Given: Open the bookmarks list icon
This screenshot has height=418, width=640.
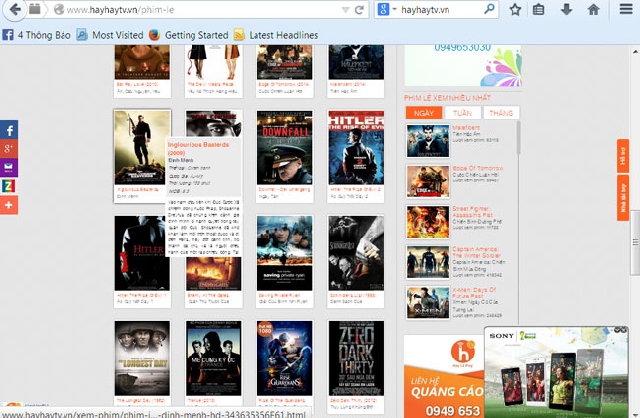Looking at the screenshot, I should click(539, 9).
